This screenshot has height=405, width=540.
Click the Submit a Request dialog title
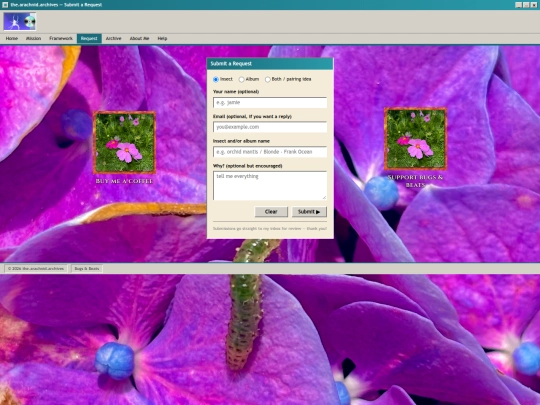click(x=231, y=64)
